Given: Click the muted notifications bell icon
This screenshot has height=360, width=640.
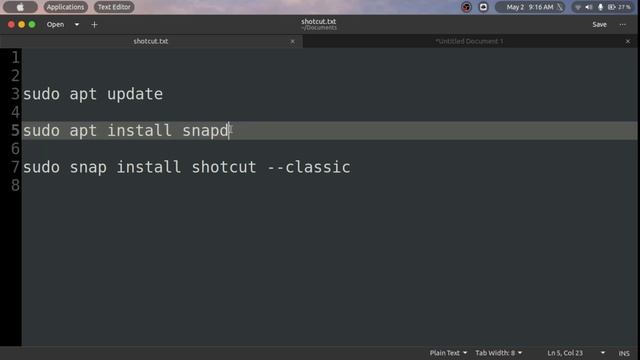Looking at the screenshot, I should (x=560, y=7).
